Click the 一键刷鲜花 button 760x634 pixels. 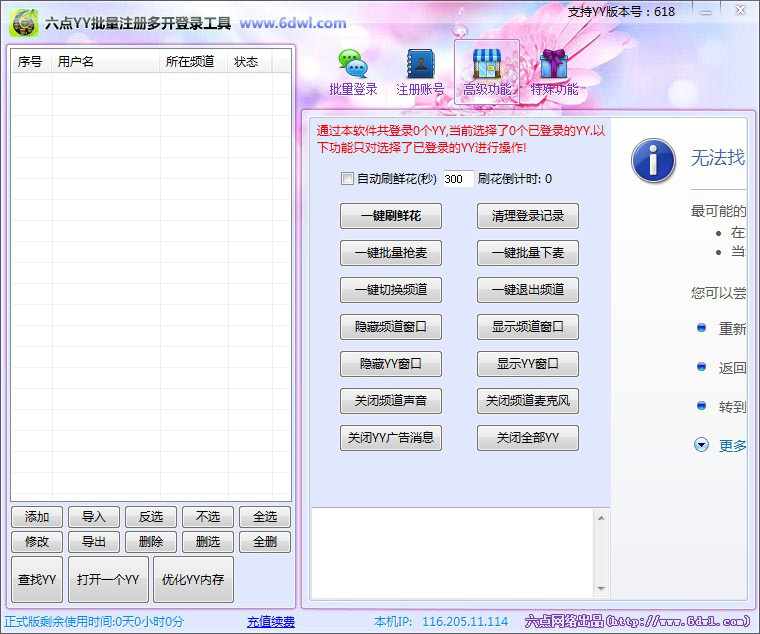[x=391, y=216]
